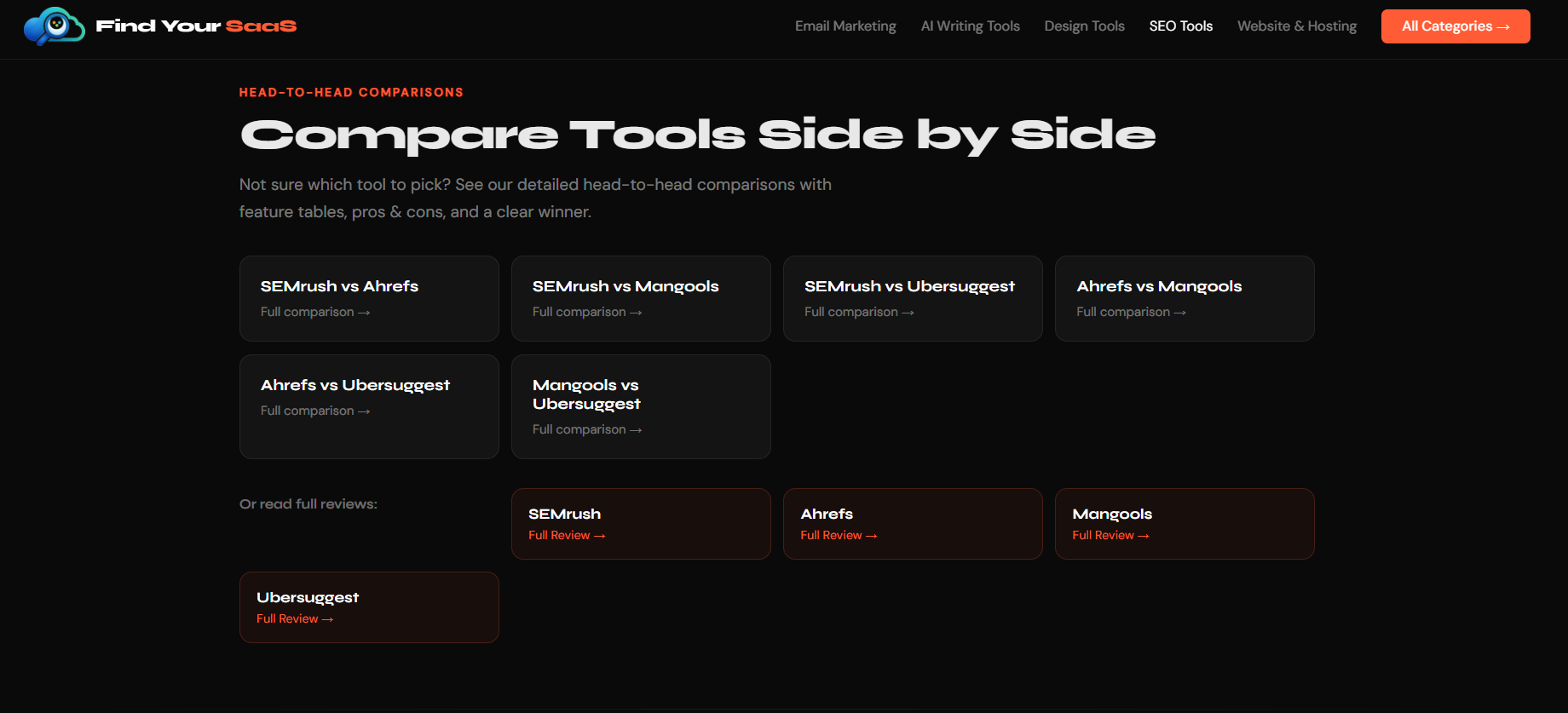Open the Ubersuggest review card
The height and width of the screenshot is (713, 1568).
point(369,607)
